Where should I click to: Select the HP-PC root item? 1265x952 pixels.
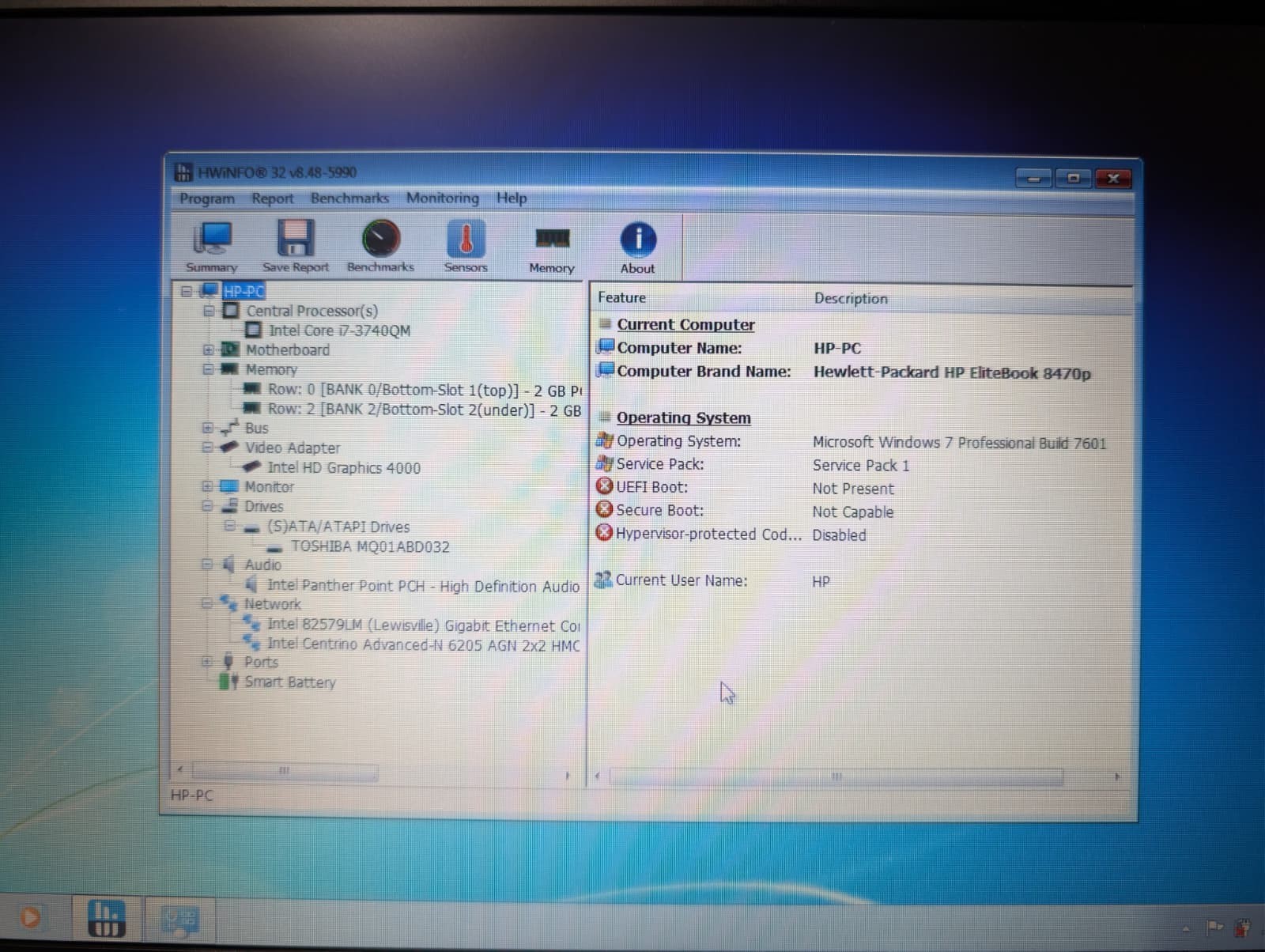point(244,291)
